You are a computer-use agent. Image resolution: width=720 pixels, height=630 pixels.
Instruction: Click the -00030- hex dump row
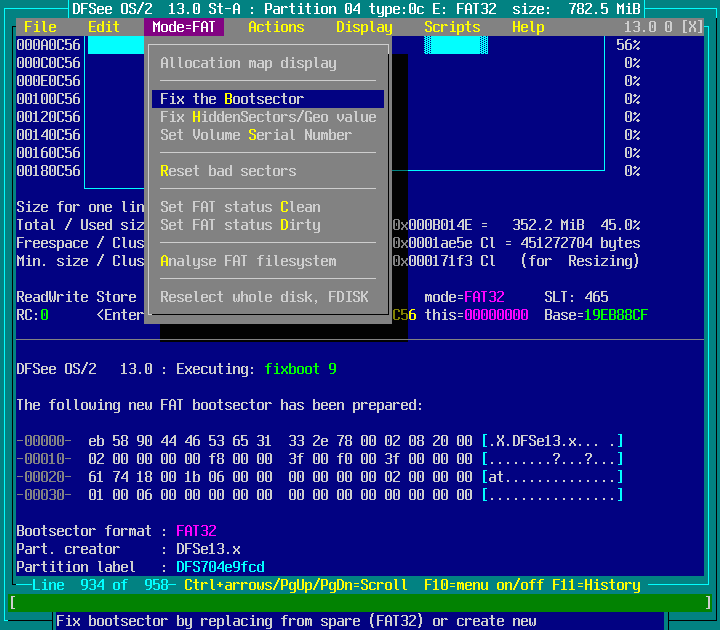320,495
